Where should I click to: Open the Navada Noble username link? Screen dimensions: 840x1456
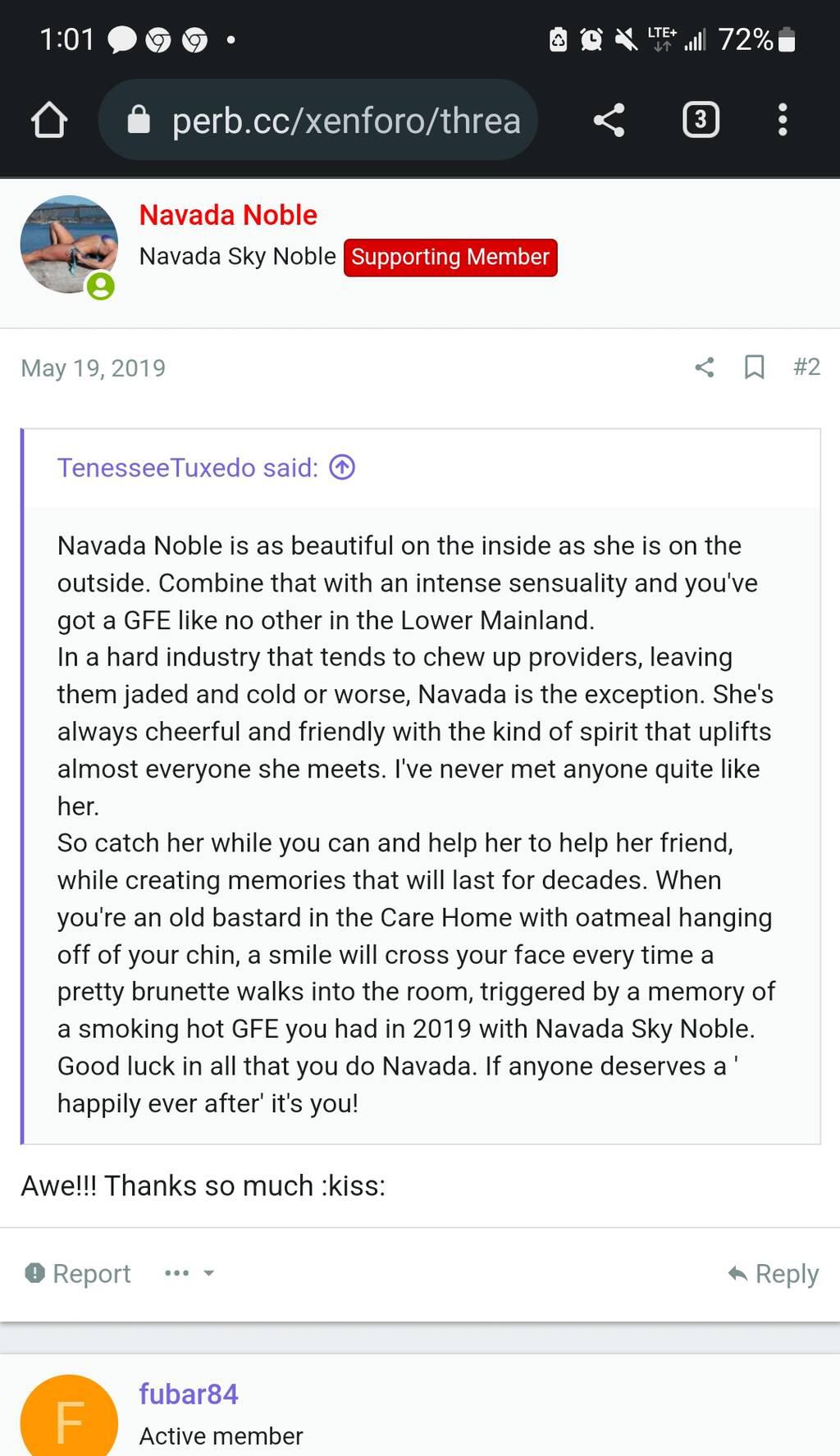(228, 215)
